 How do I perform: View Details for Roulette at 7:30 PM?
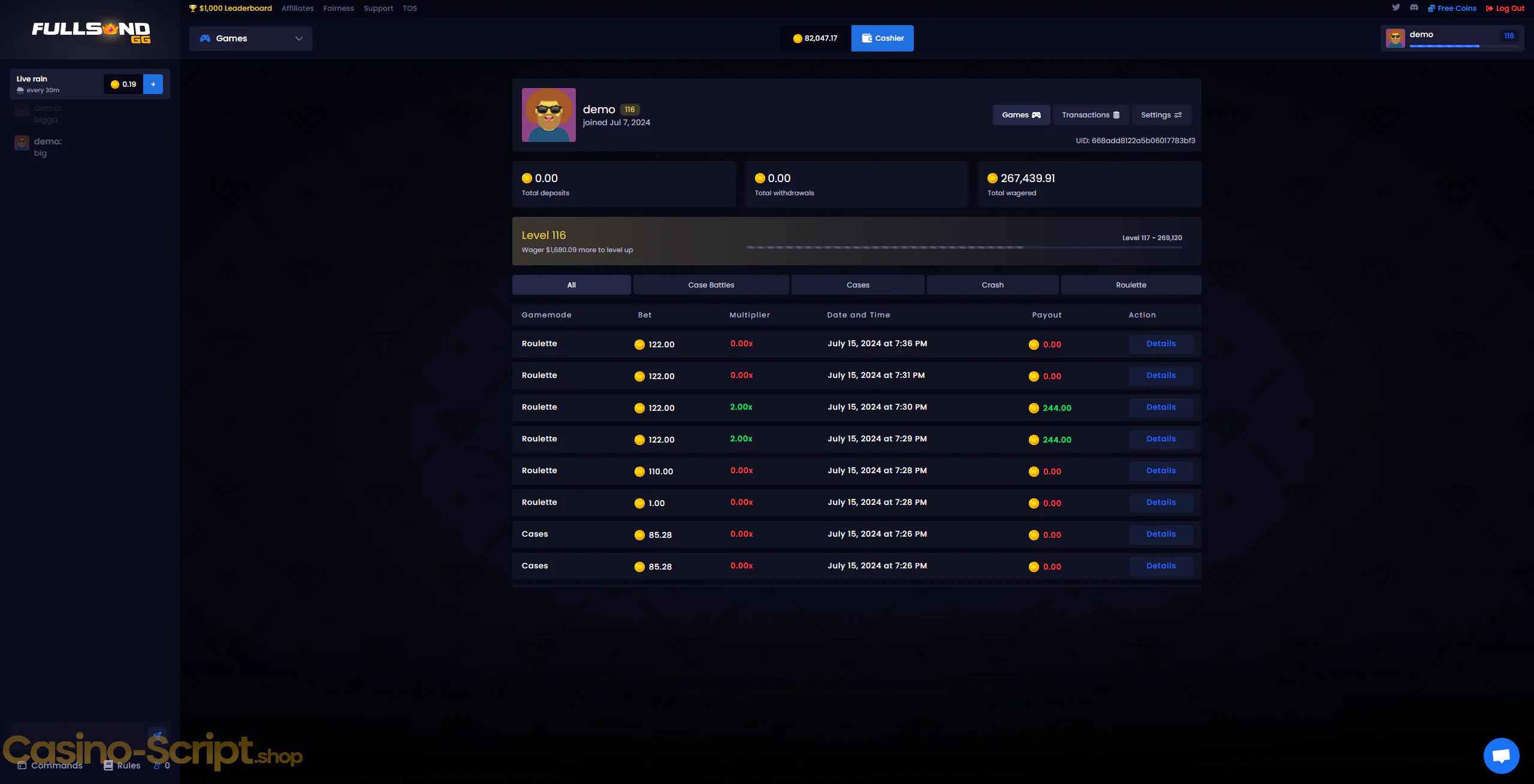(x=1161, y=407)
